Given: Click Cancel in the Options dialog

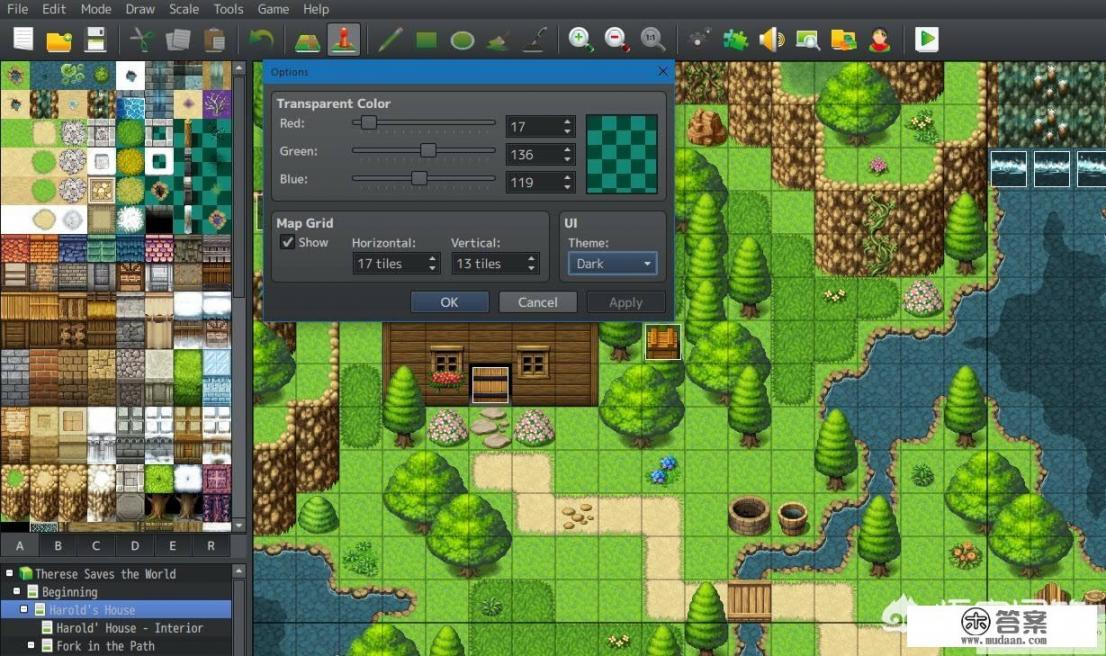Looking at the screenshot, I should click(x=537, y=302).
